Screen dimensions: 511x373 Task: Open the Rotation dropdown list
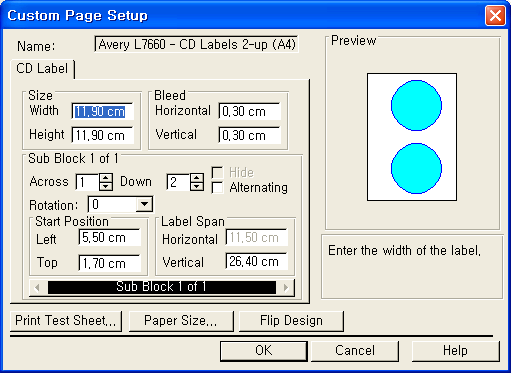tap(144, 204)
